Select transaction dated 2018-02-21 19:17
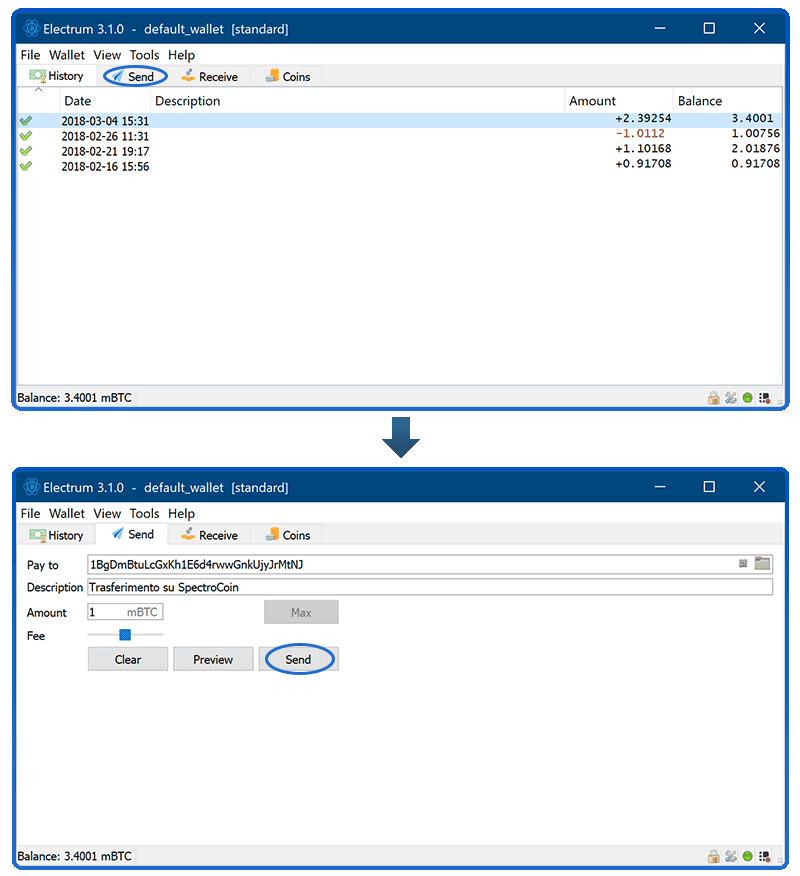The height and width of the screenshot is (876, 800). coord(399,151)
